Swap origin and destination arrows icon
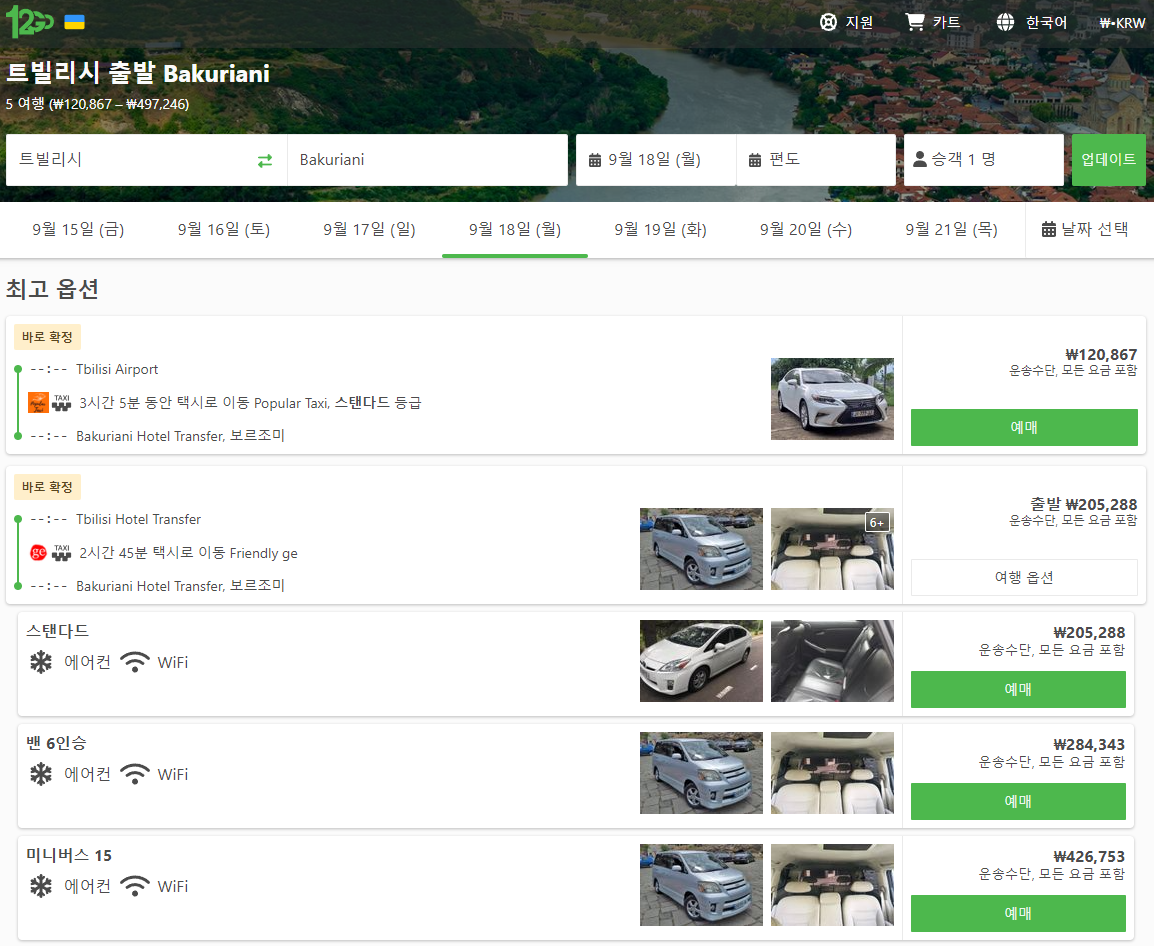 (265, 160)
